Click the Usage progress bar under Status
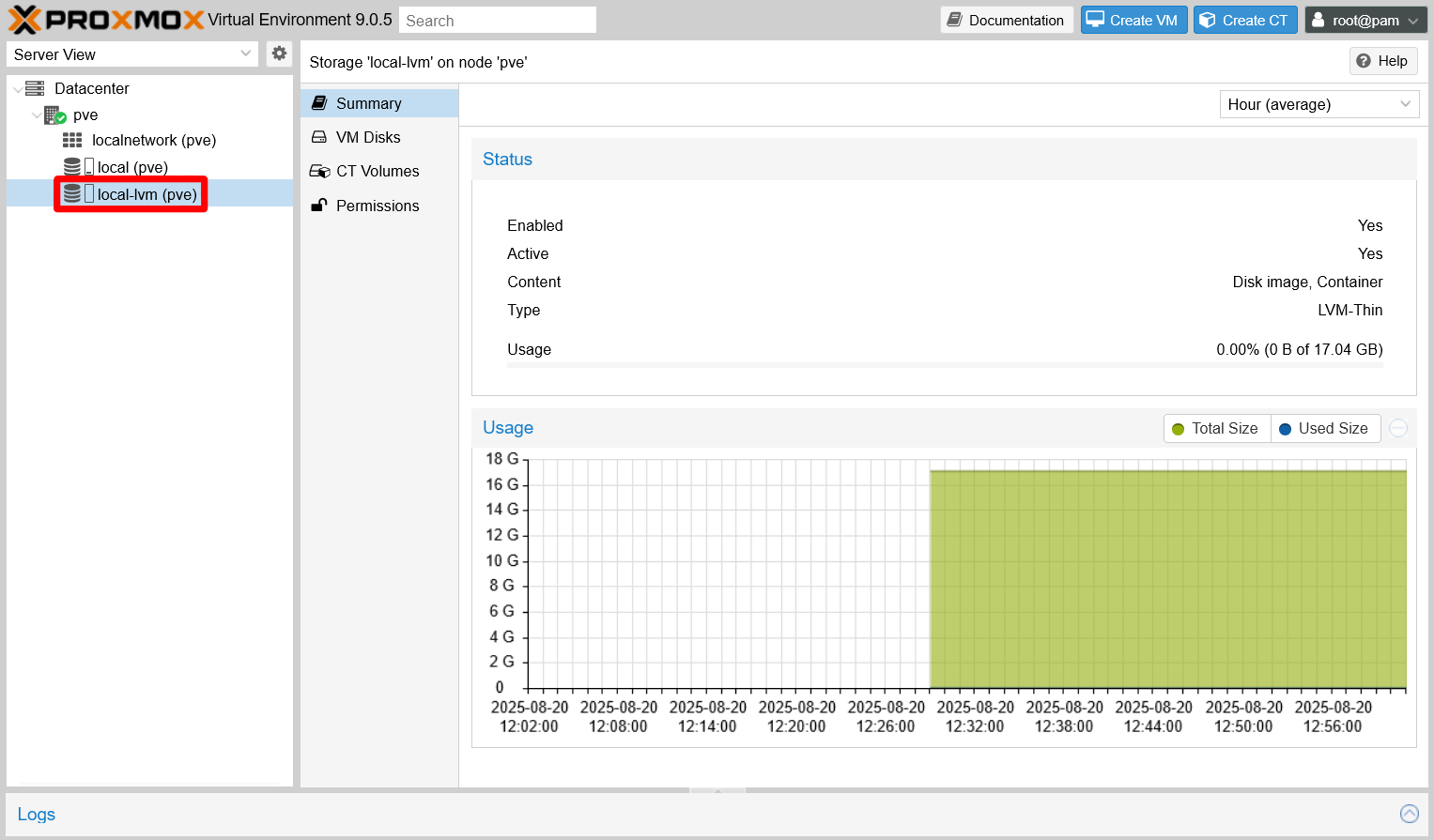The height and width of the screenshot is (840, 1434). coord(945,364)
